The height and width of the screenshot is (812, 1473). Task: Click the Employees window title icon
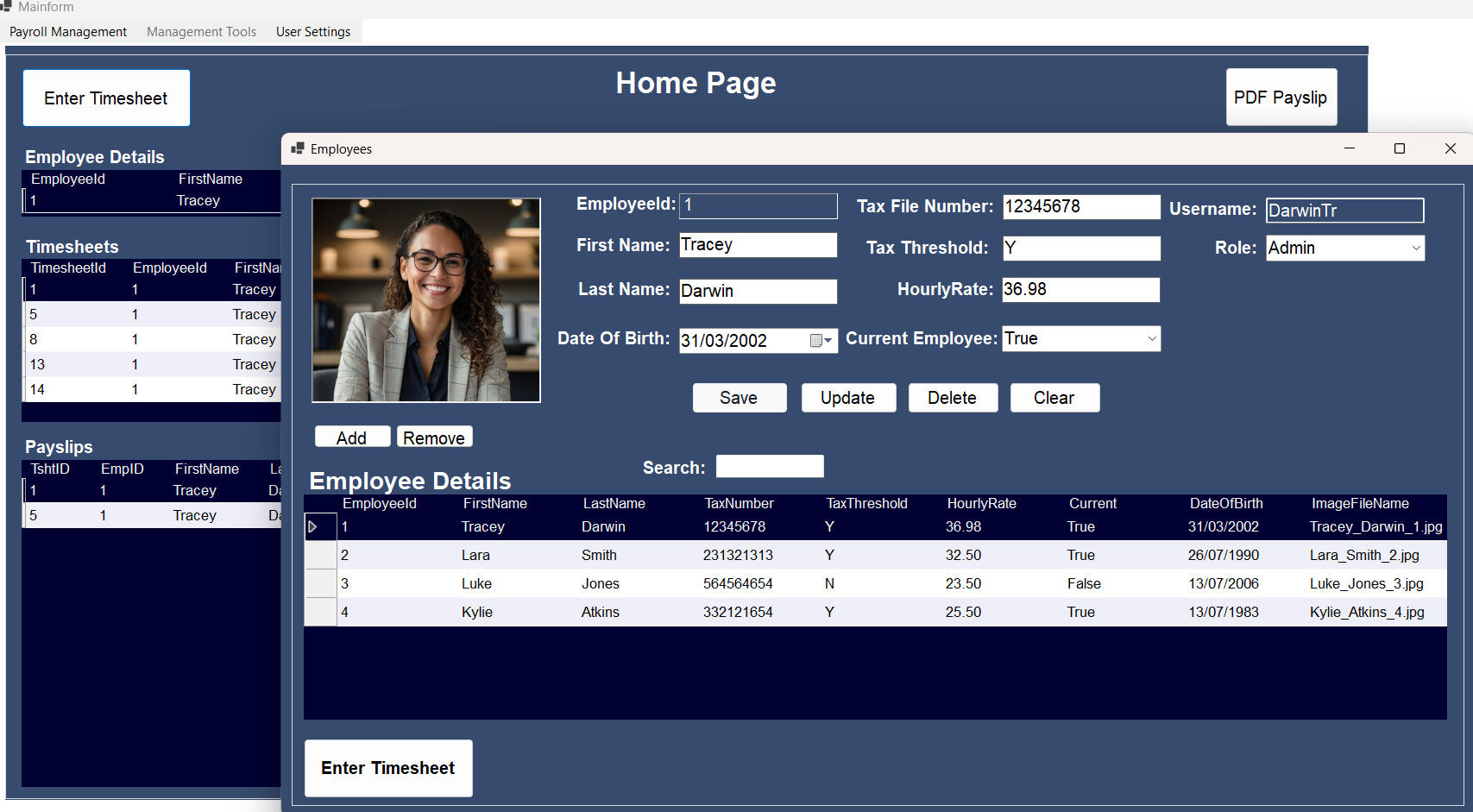(x=298, y=148)
